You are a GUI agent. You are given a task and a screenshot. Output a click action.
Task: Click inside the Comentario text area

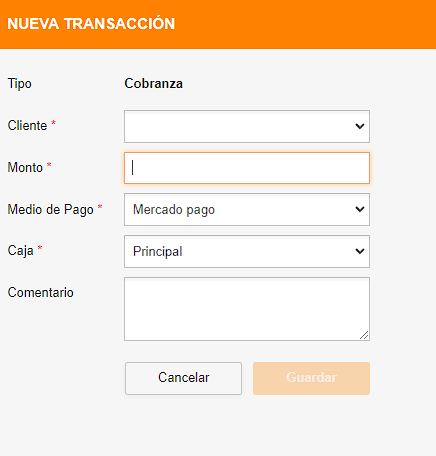(247, 309)
